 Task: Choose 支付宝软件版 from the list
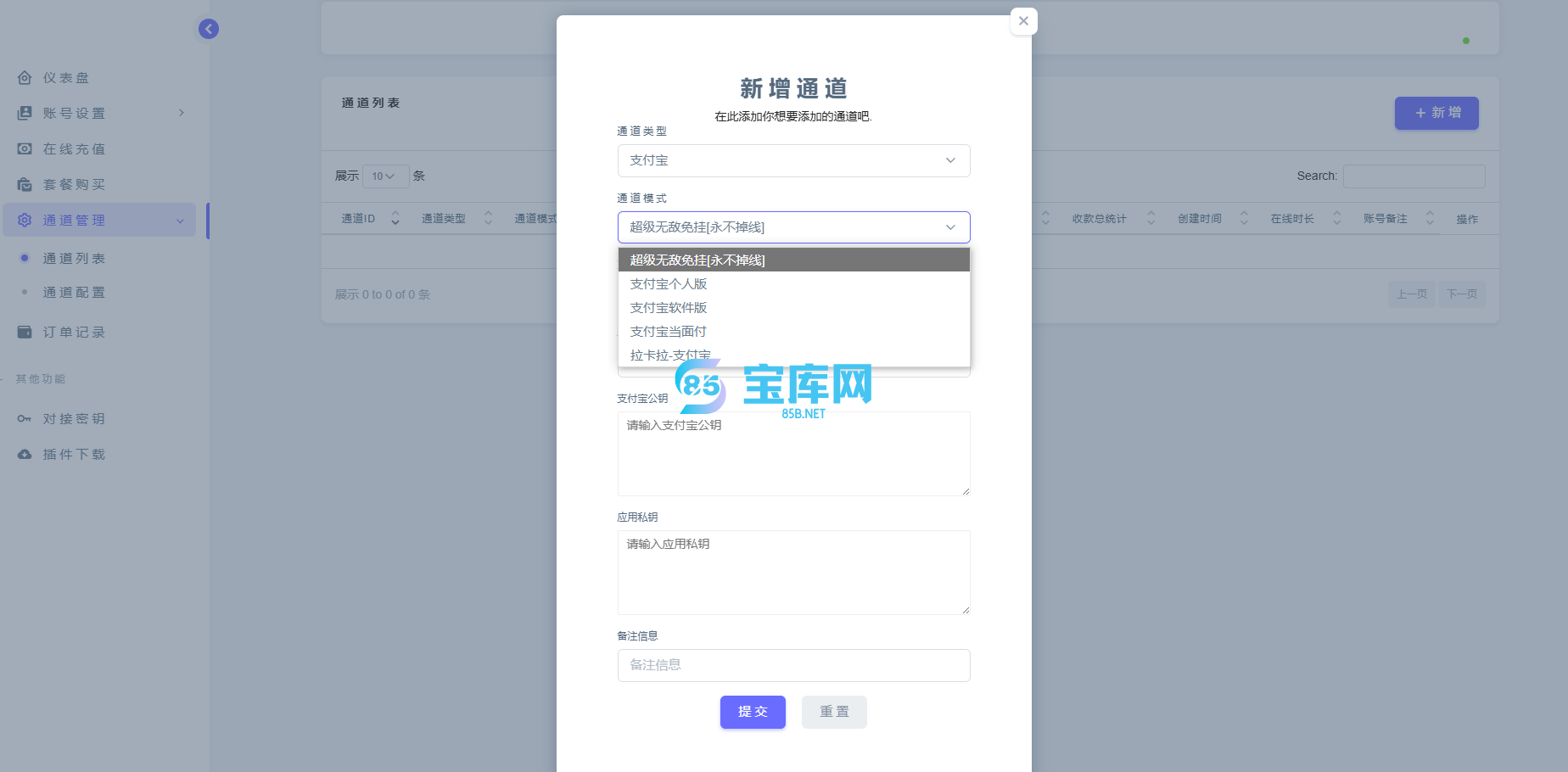(x=669, y=308)
